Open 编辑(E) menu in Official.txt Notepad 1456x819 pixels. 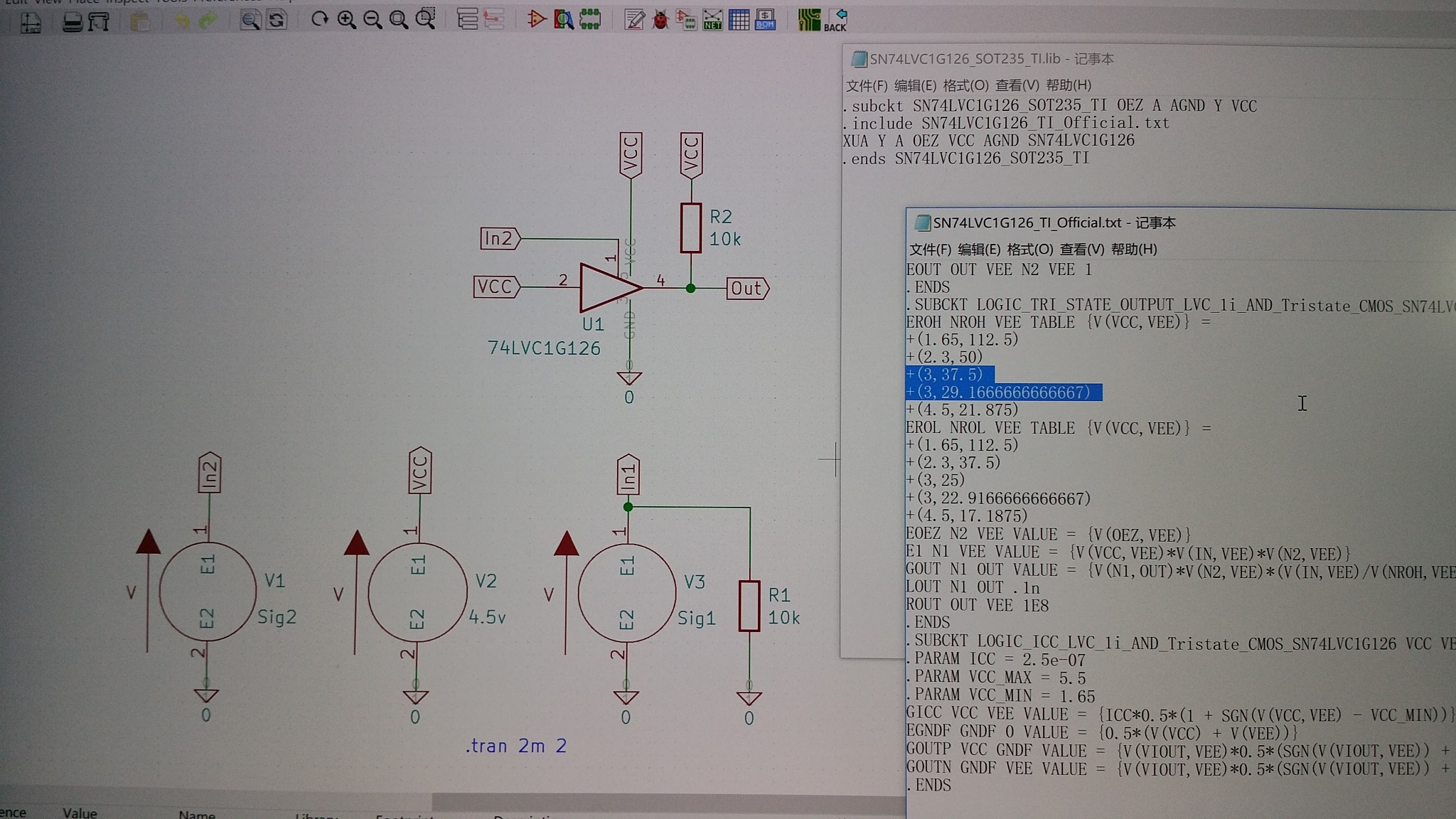[979, 250]
